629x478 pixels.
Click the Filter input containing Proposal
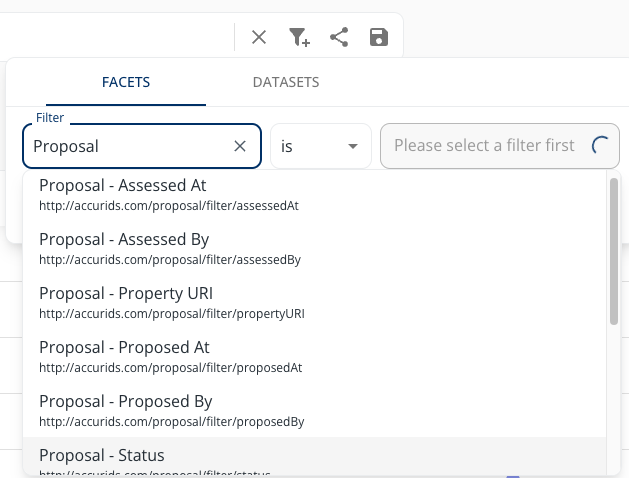tap(130, 146)
